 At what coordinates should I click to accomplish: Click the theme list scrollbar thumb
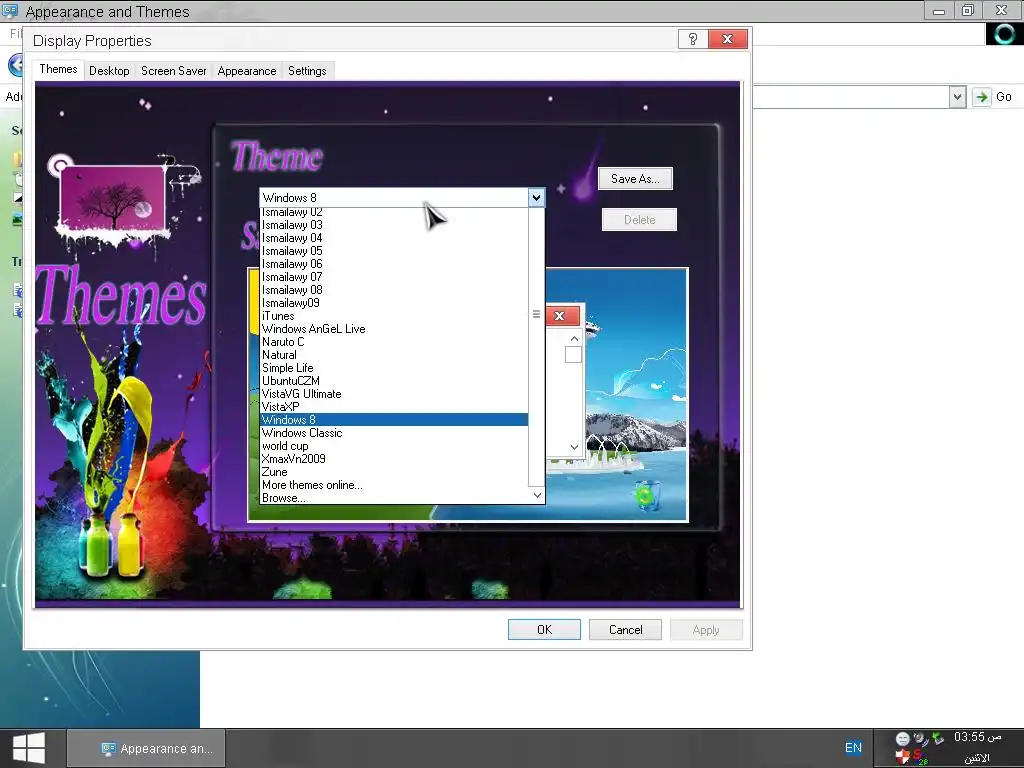click(x=536, y=314)
